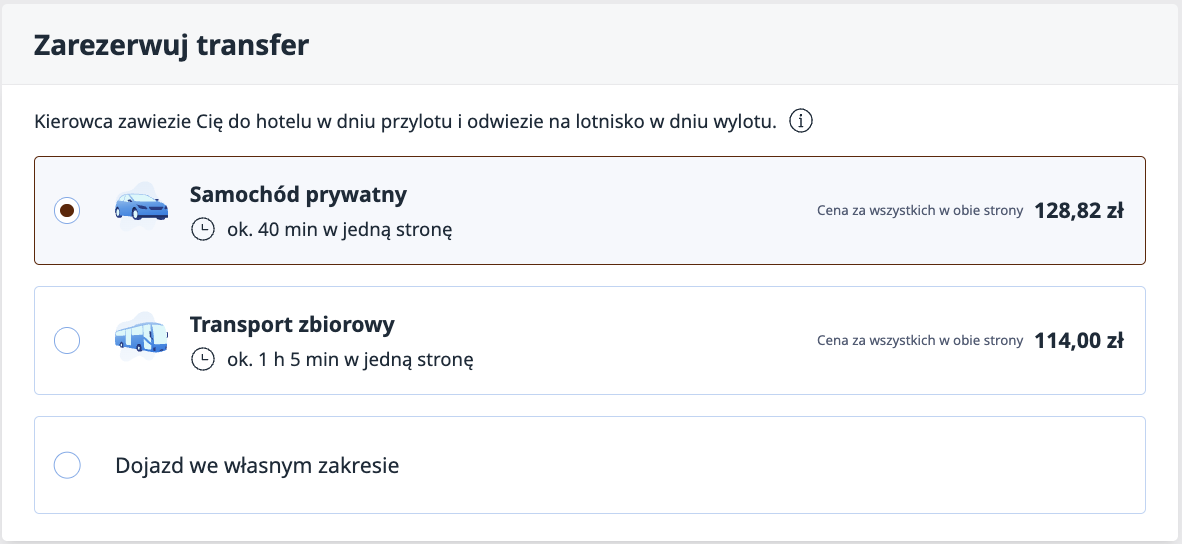Click the Dojazd we własnym zakresie label
Screen dimensions: 1182x544
(257, 466)
